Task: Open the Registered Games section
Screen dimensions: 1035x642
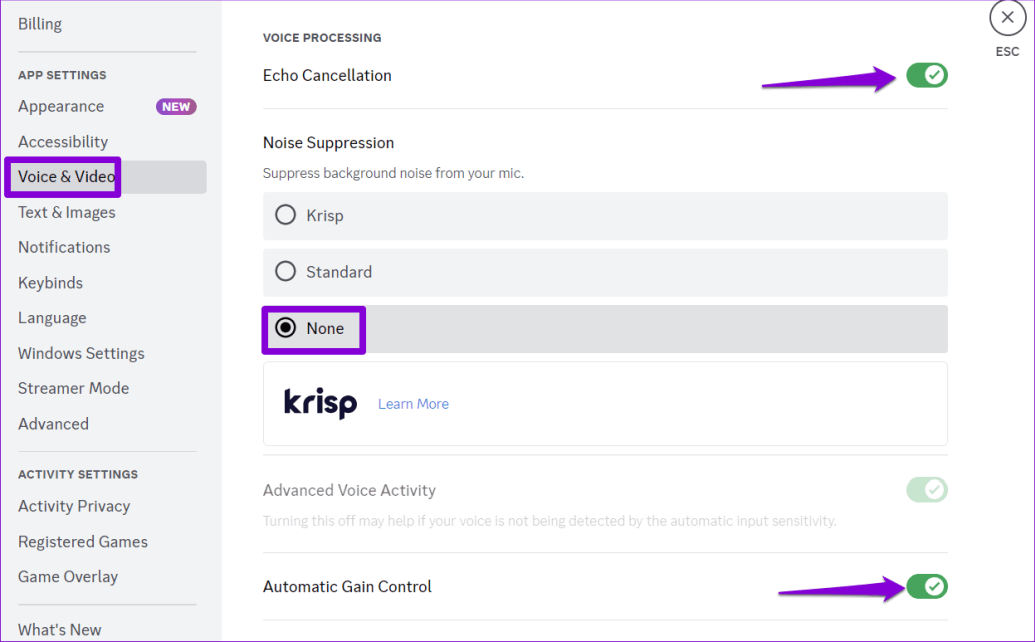Action: 82,541
